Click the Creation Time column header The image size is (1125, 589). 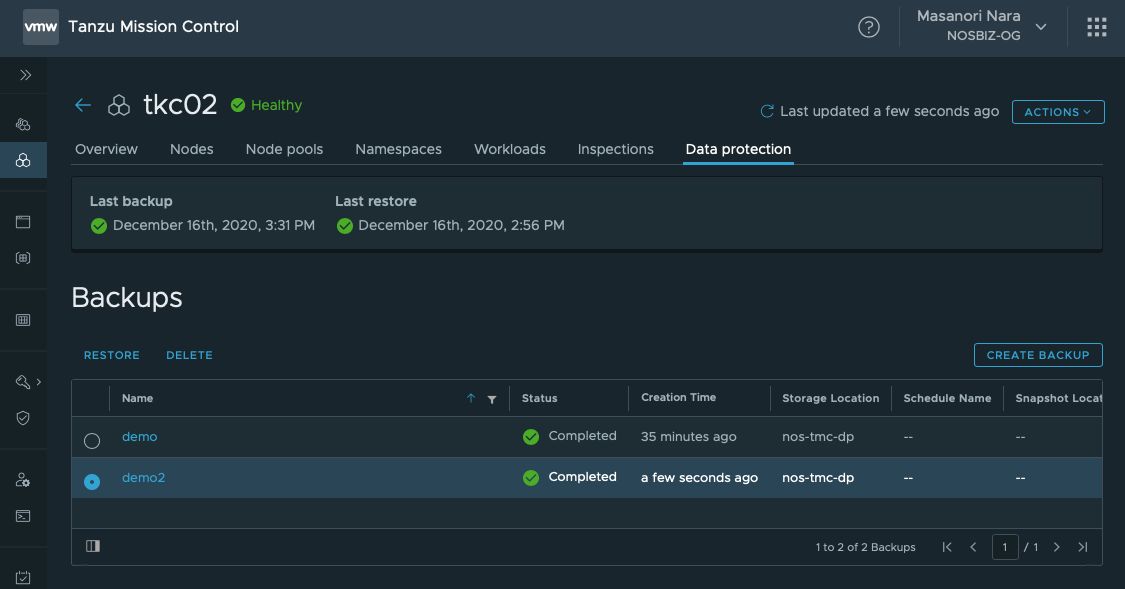pyautogui.click(x=678, y=397)
